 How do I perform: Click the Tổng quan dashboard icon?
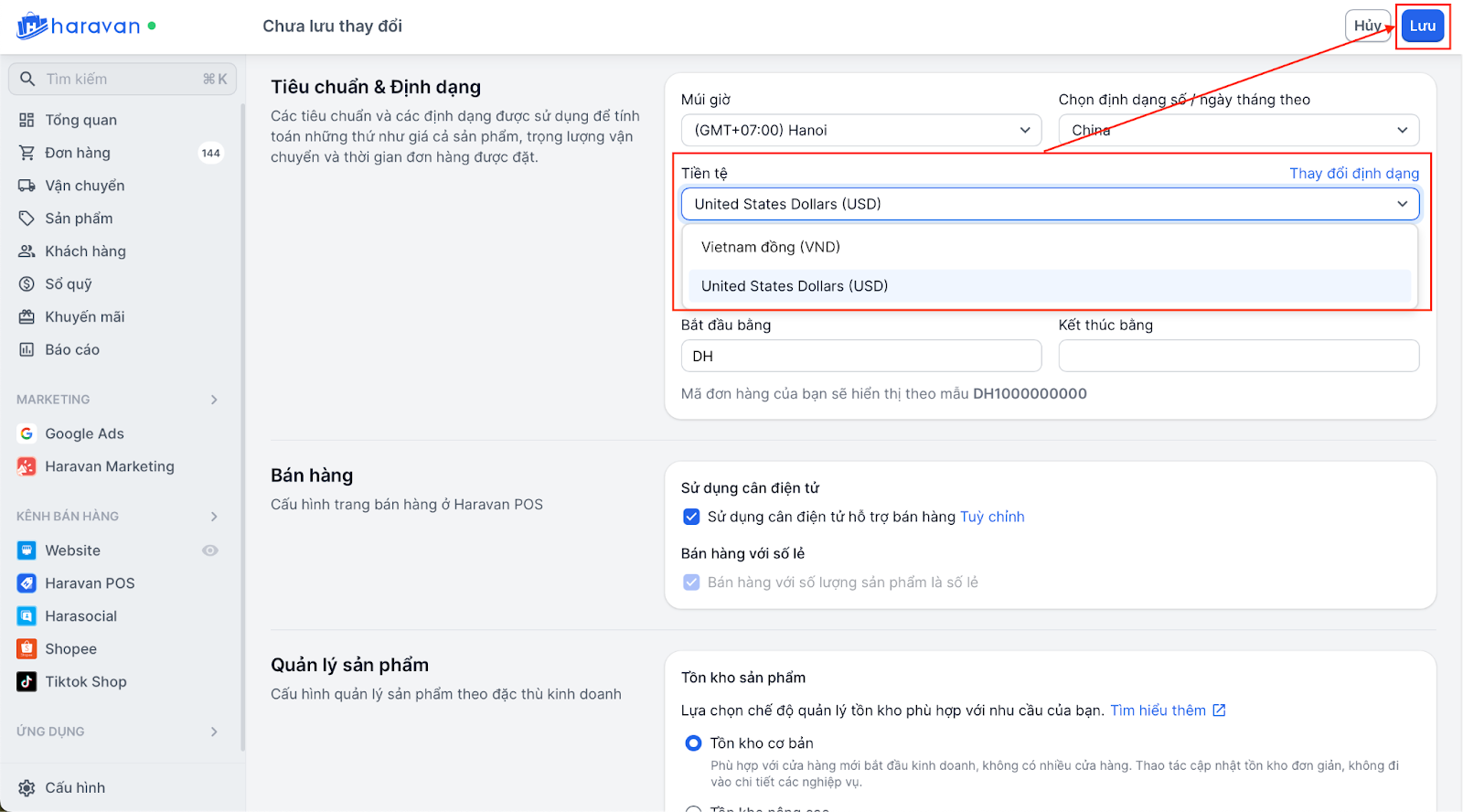tap(27, 120)
